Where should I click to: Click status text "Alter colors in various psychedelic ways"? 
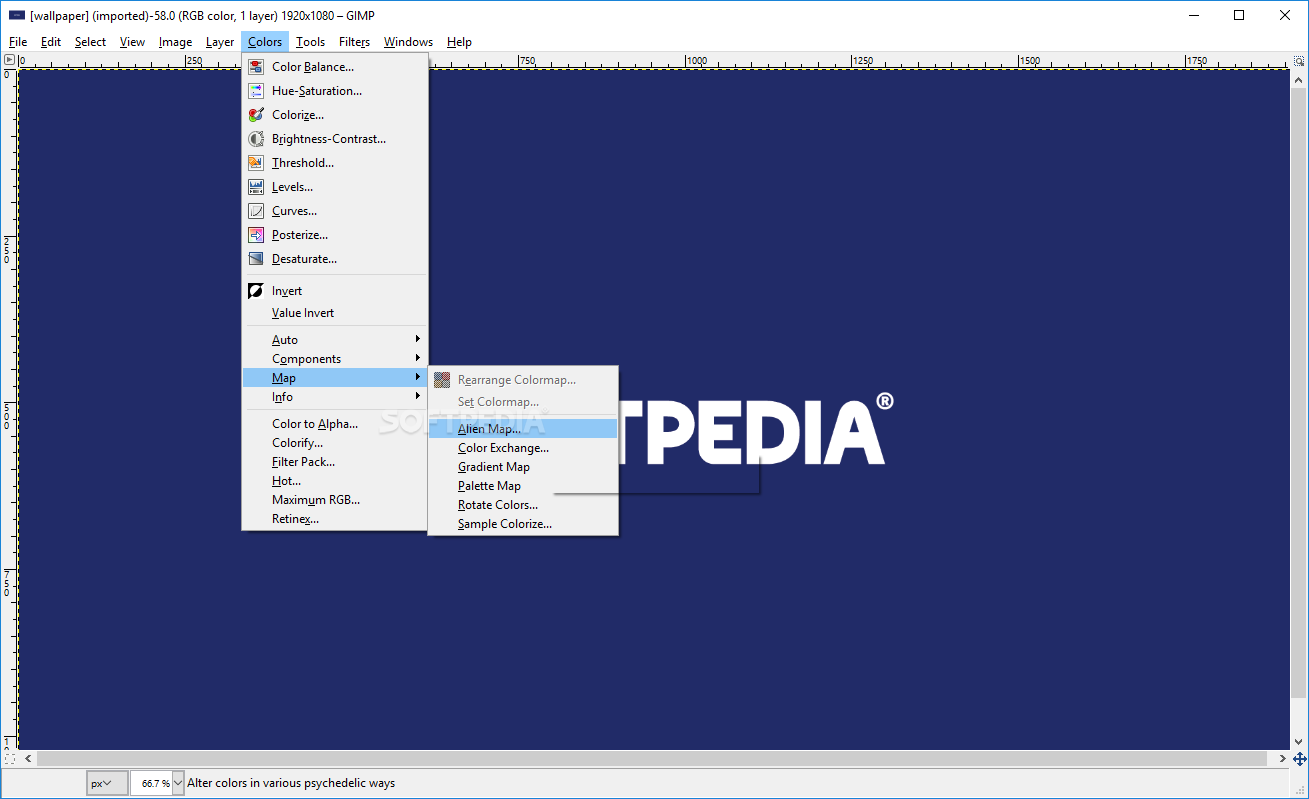click(291, 783)
